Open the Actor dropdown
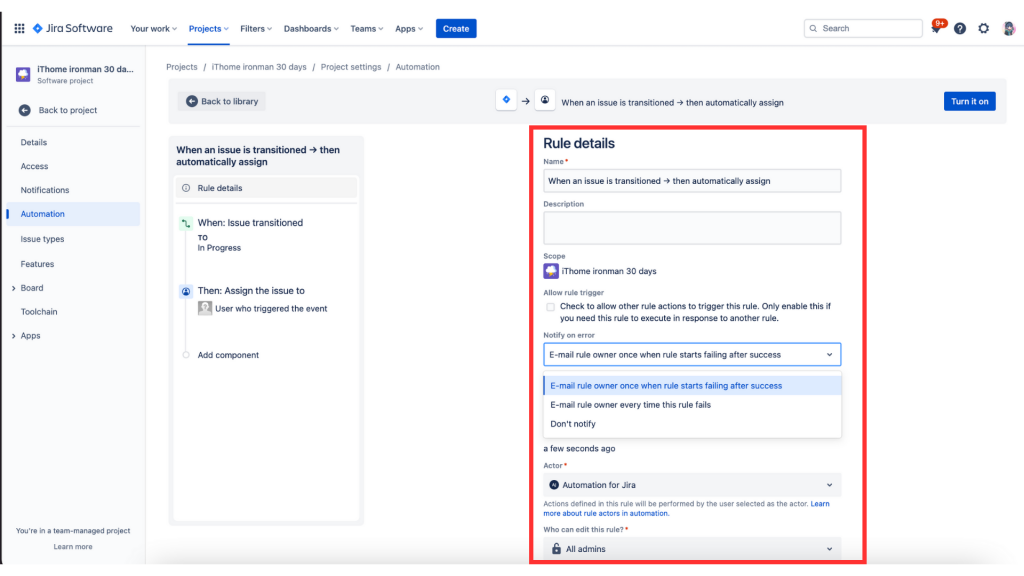The height and width of the screenshot is (576, 1024). (692, 485)
